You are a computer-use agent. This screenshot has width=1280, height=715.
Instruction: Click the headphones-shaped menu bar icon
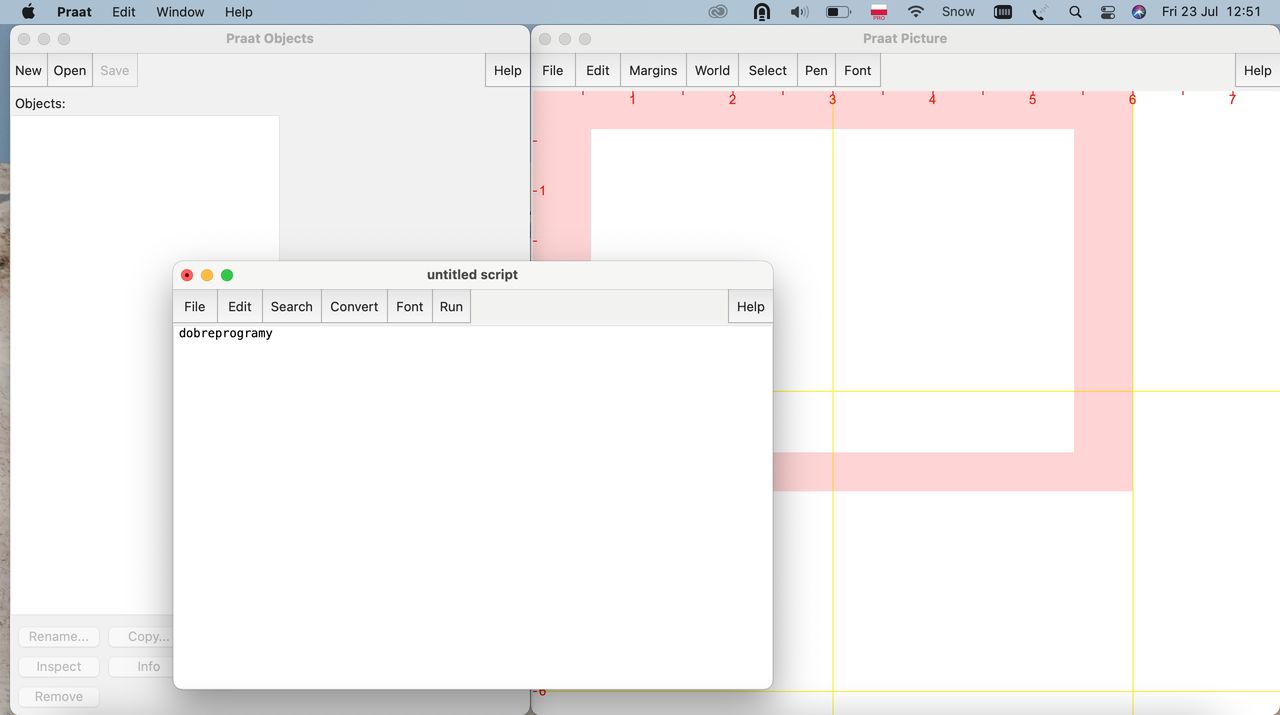pos(761,12)
